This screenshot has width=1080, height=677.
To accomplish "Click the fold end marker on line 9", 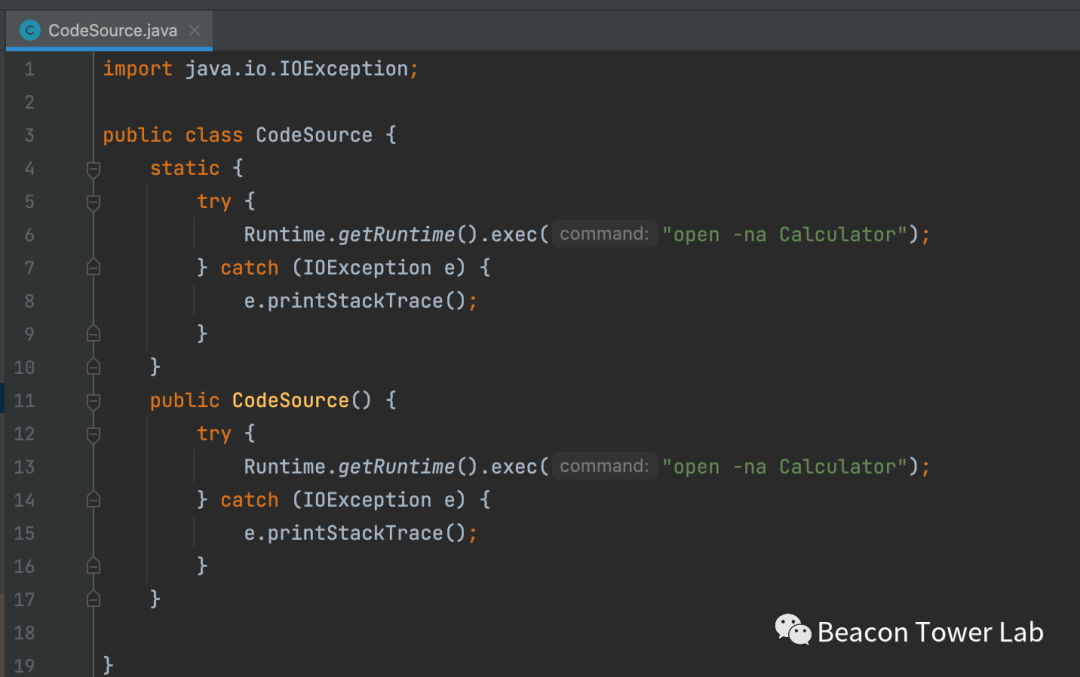I will point(93,334).
